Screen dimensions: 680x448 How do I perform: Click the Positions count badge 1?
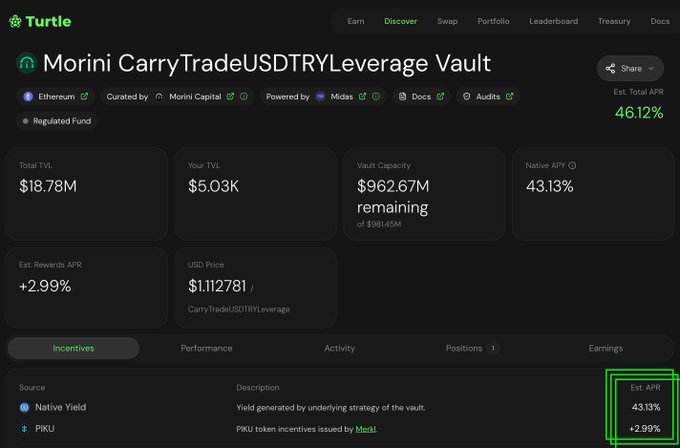(x=492, y=348)
